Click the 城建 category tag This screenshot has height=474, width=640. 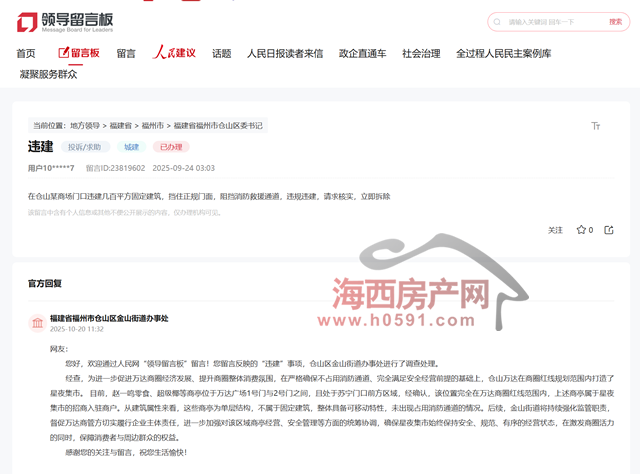click(x=132, y=147)
